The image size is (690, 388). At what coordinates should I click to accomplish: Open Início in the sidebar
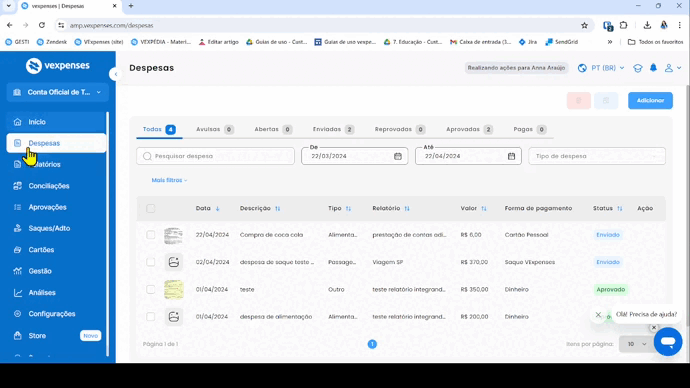[56, 122]
